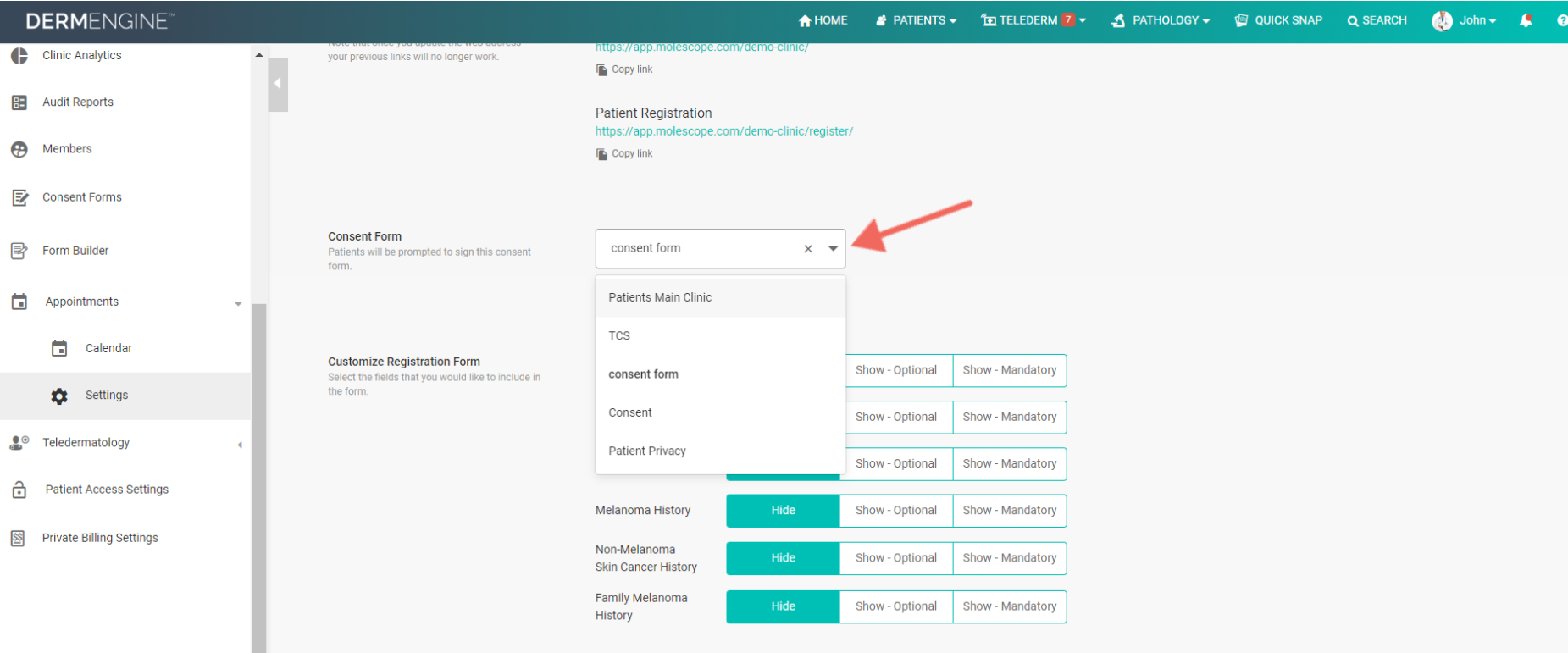Clear the selected consent form with X
This screenshot has width=1568, height=653.
pos(808,249)
